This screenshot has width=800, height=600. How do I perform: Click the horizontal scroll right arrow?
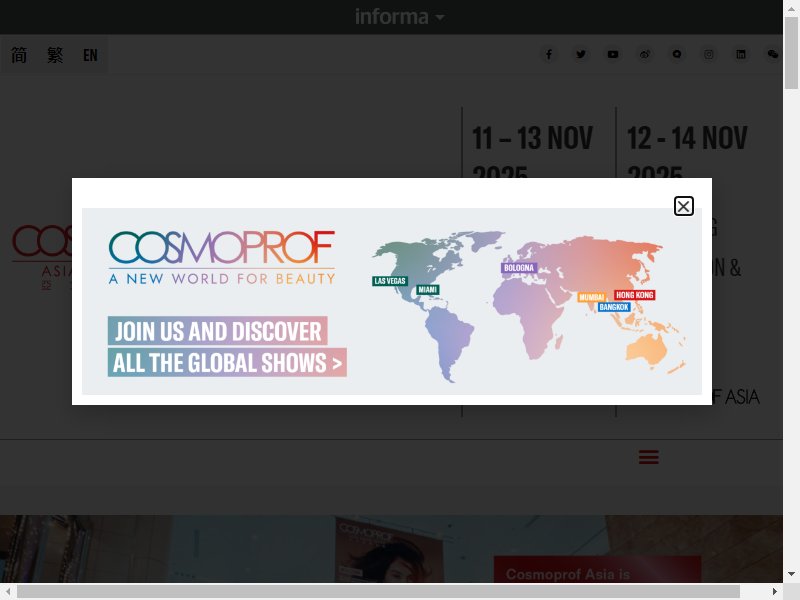(774, 591)
